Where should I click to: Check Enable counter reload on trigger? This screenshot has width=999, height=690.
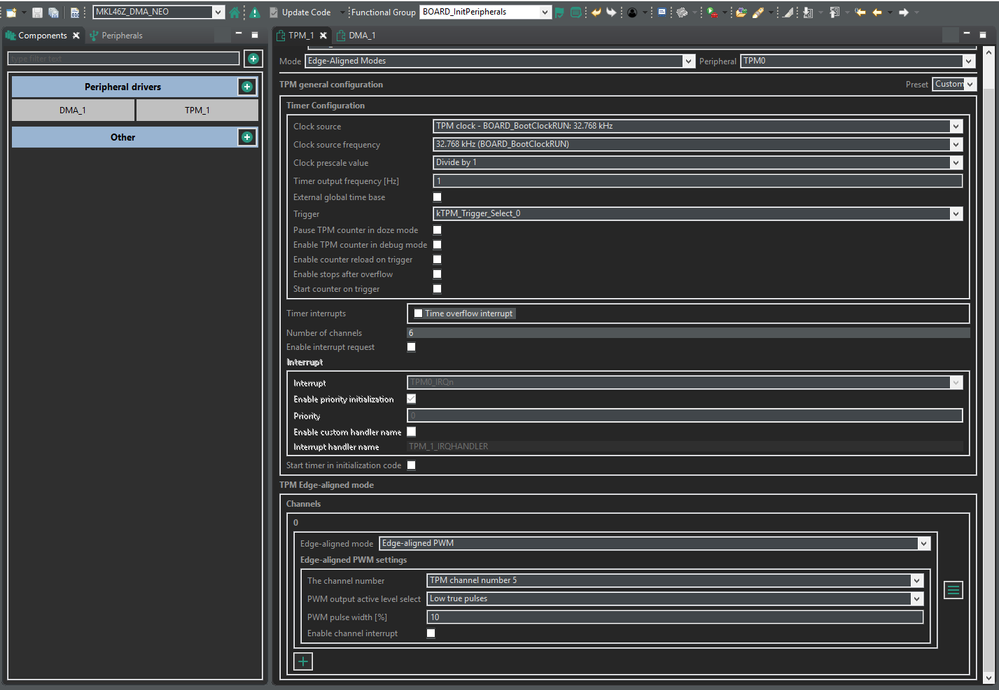tap(437, 259)
